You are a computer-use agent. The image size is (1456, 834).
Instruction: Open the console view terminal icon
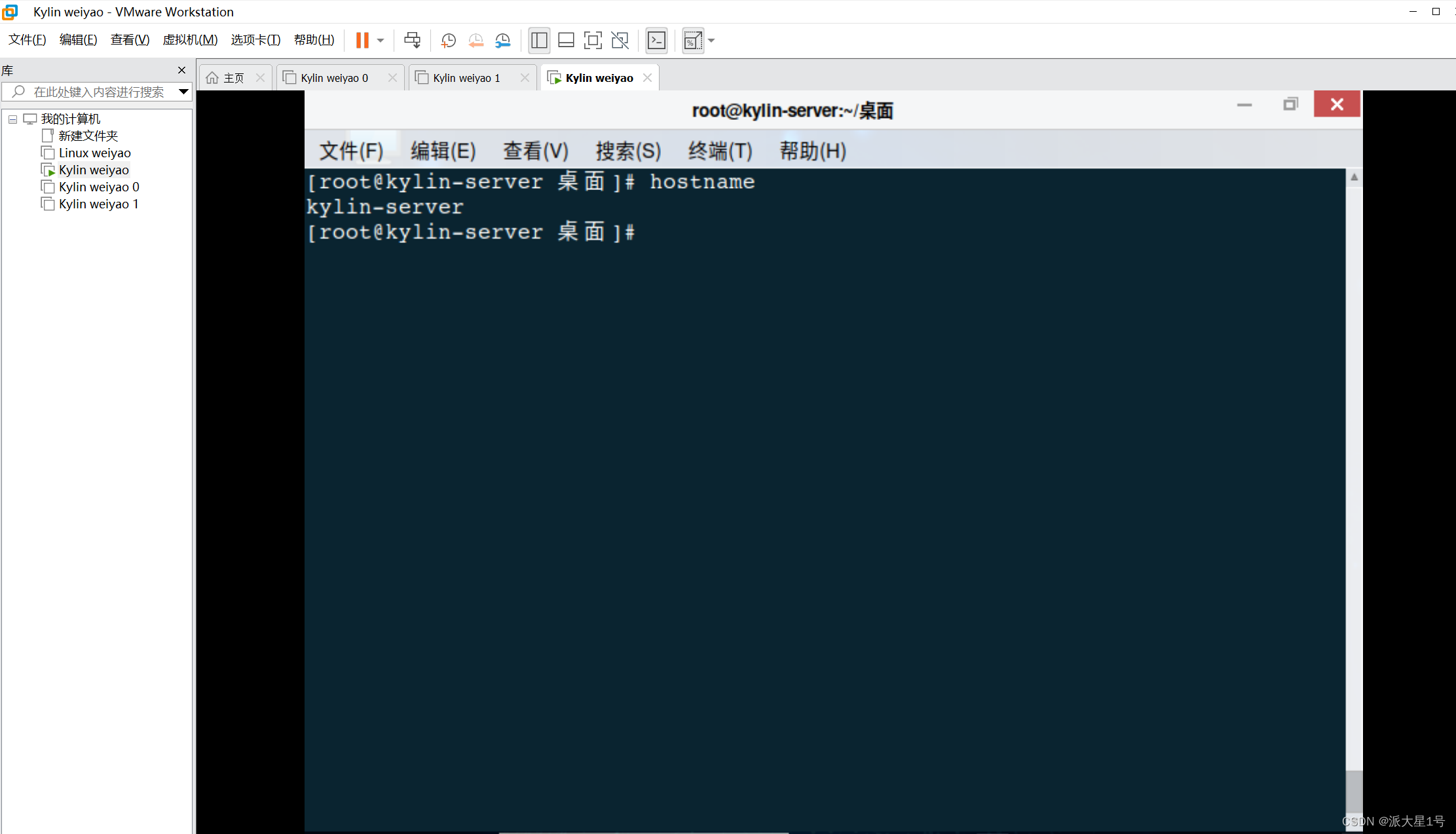tap(656, 41)
